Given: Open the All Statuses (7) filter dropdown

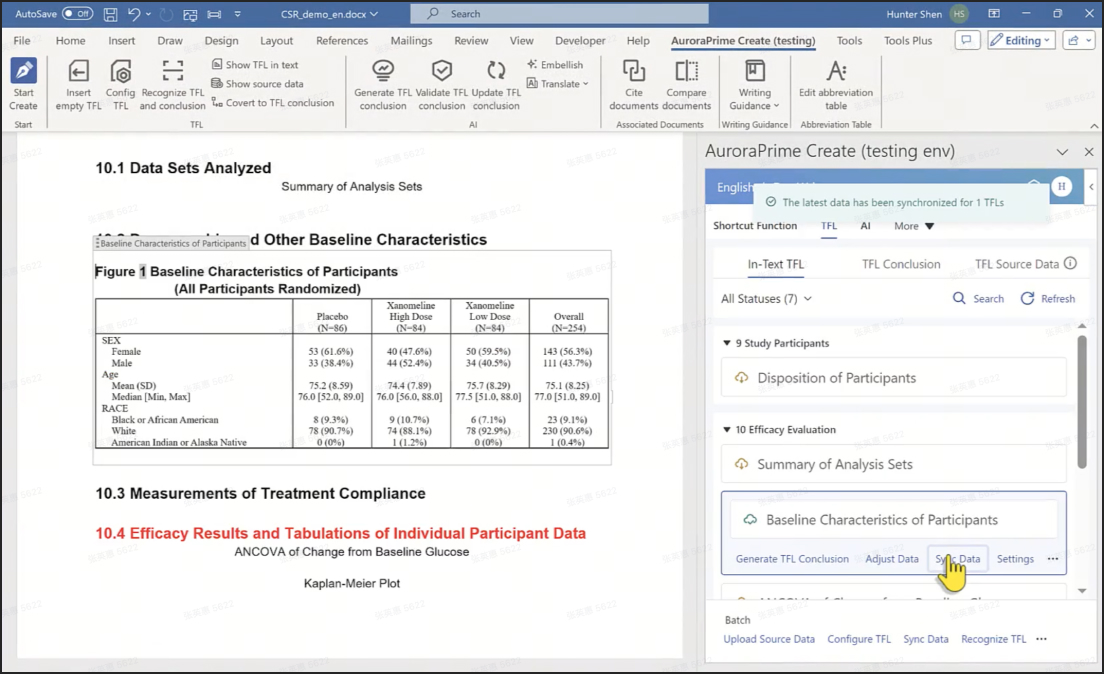Looking at the screenshot, I should coord(766,299).
